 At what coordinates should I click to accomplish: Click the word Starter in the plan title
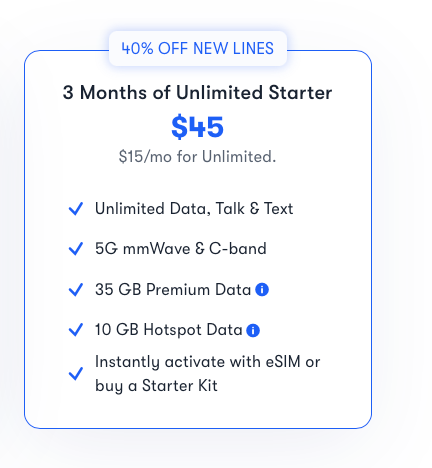(x=300, y=93)
